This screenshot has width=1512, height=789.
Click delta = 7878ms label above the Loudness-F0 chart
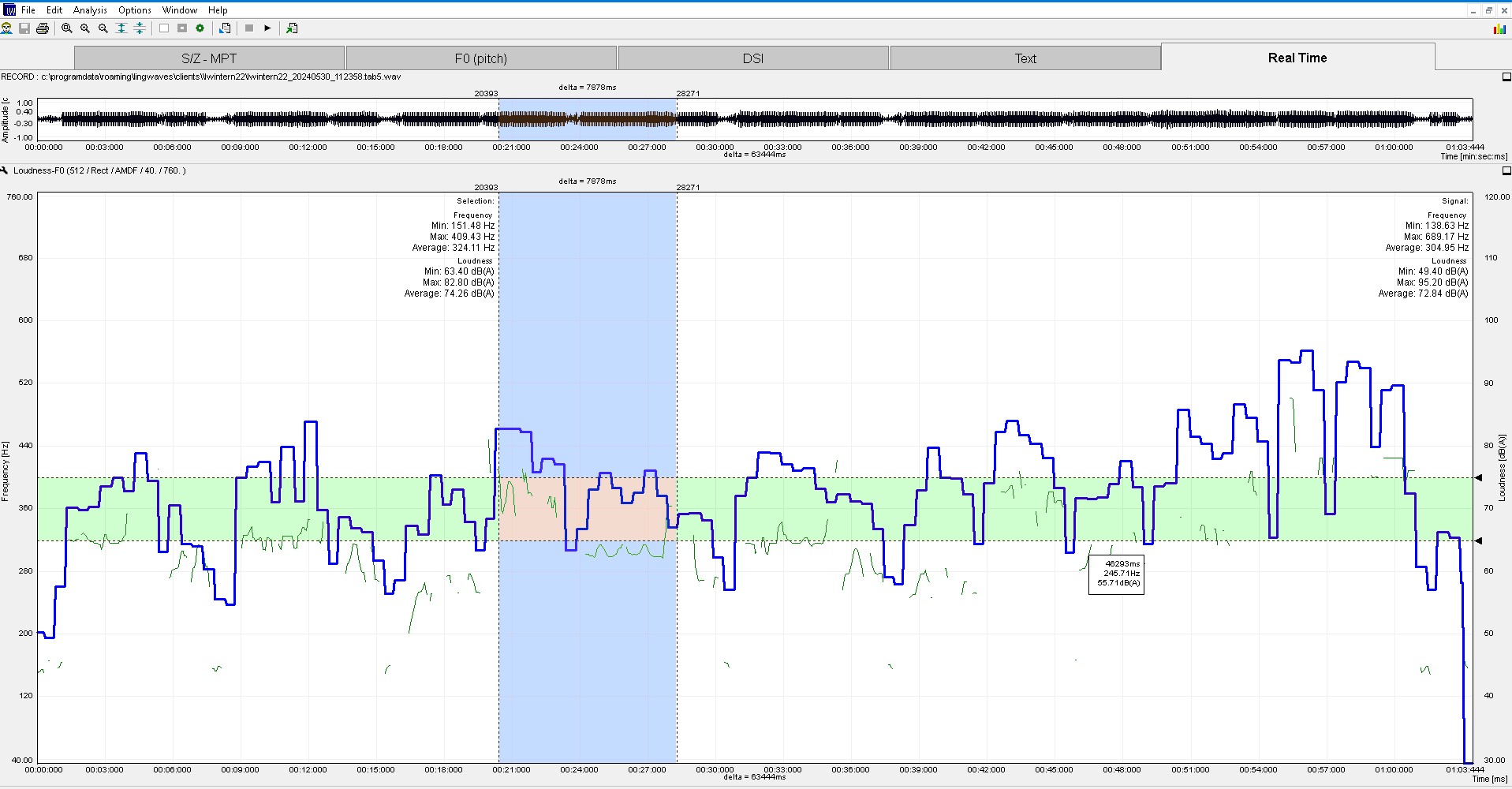pos(588,181)
